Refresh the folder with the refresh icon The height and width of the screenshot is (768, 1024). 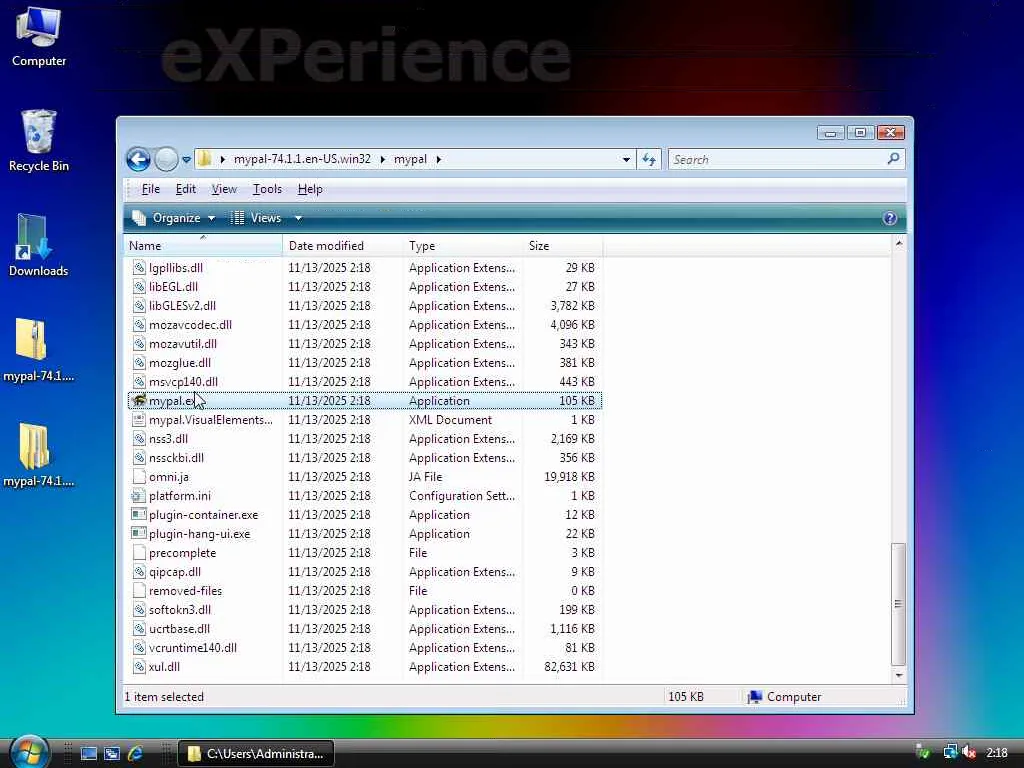point(648,159)
